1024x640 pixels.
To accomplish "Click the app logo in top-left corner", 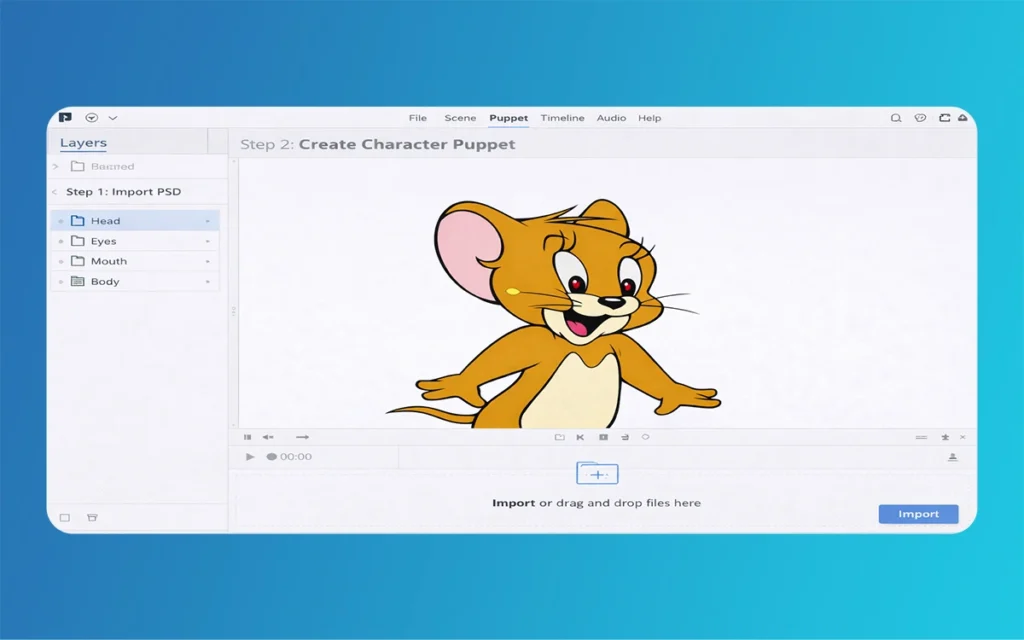I will 65,117.
